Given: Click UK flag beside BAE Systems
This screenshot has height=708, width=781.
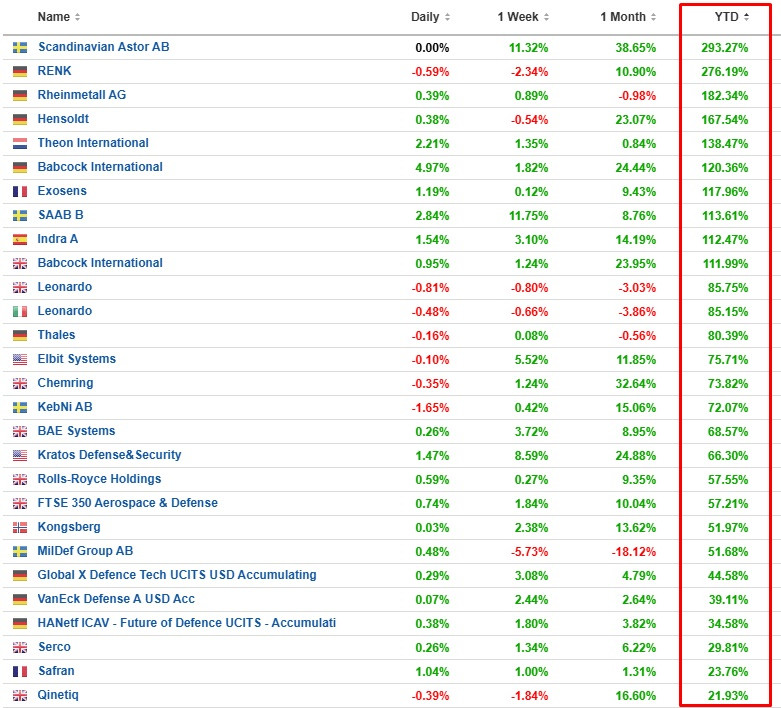Looking at the screenshot, I should (20, 431).
